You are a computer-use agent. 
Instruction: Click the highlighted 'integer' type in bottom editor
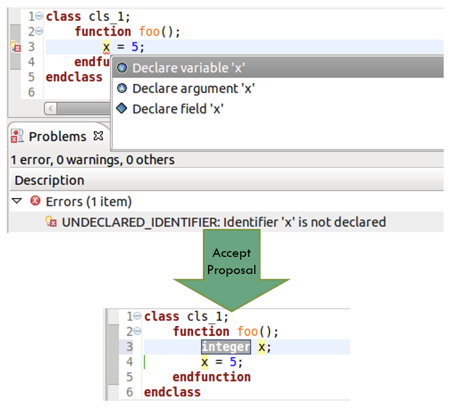point(226,347)
